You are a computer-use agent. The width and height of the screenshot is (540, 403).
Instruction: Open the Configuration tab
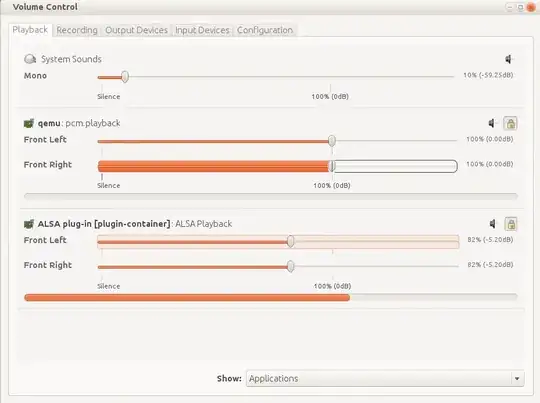[x=265, y=30]
